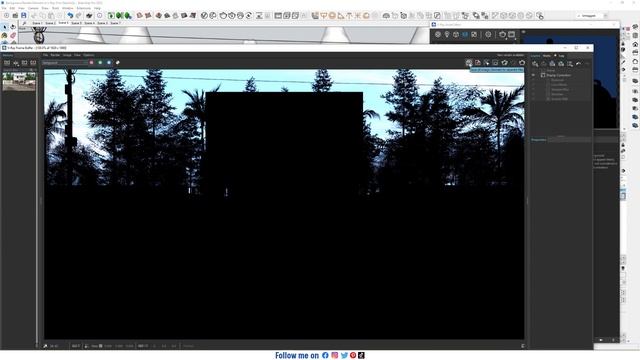Open VFB Image menu
640x360 pixels.
pos(67,55)
